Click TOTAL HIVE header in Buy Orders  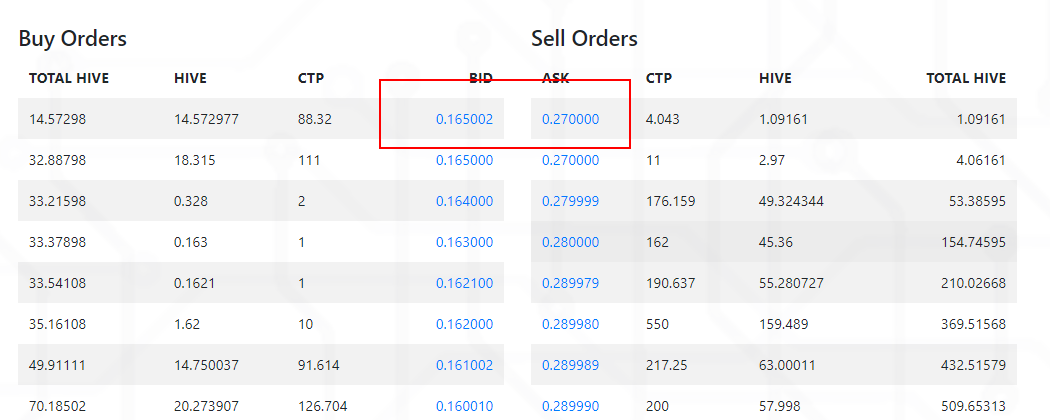[x=69, y=78]
